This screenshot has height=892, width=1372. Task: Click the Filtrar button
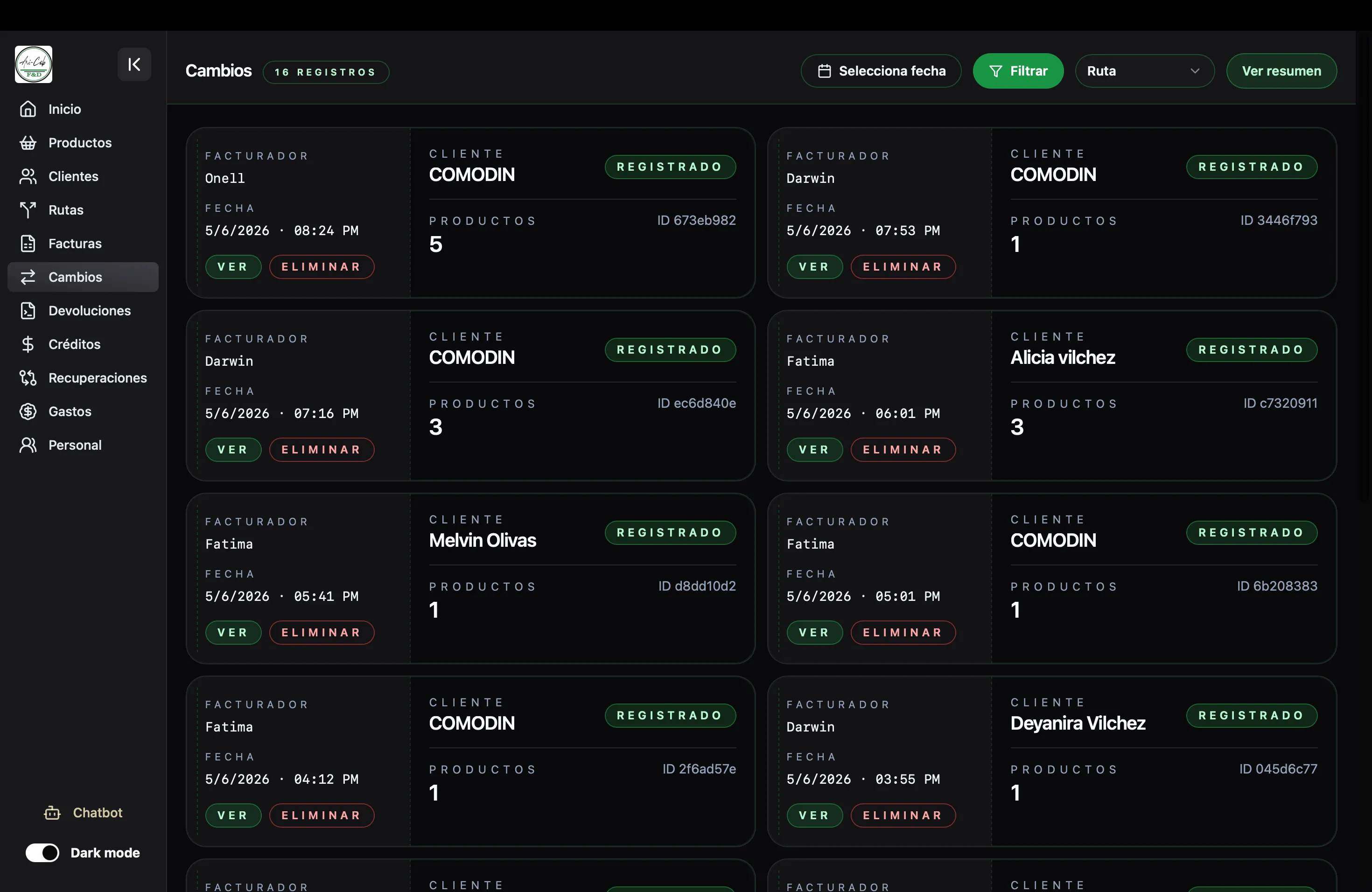[x=1018, y=71]
